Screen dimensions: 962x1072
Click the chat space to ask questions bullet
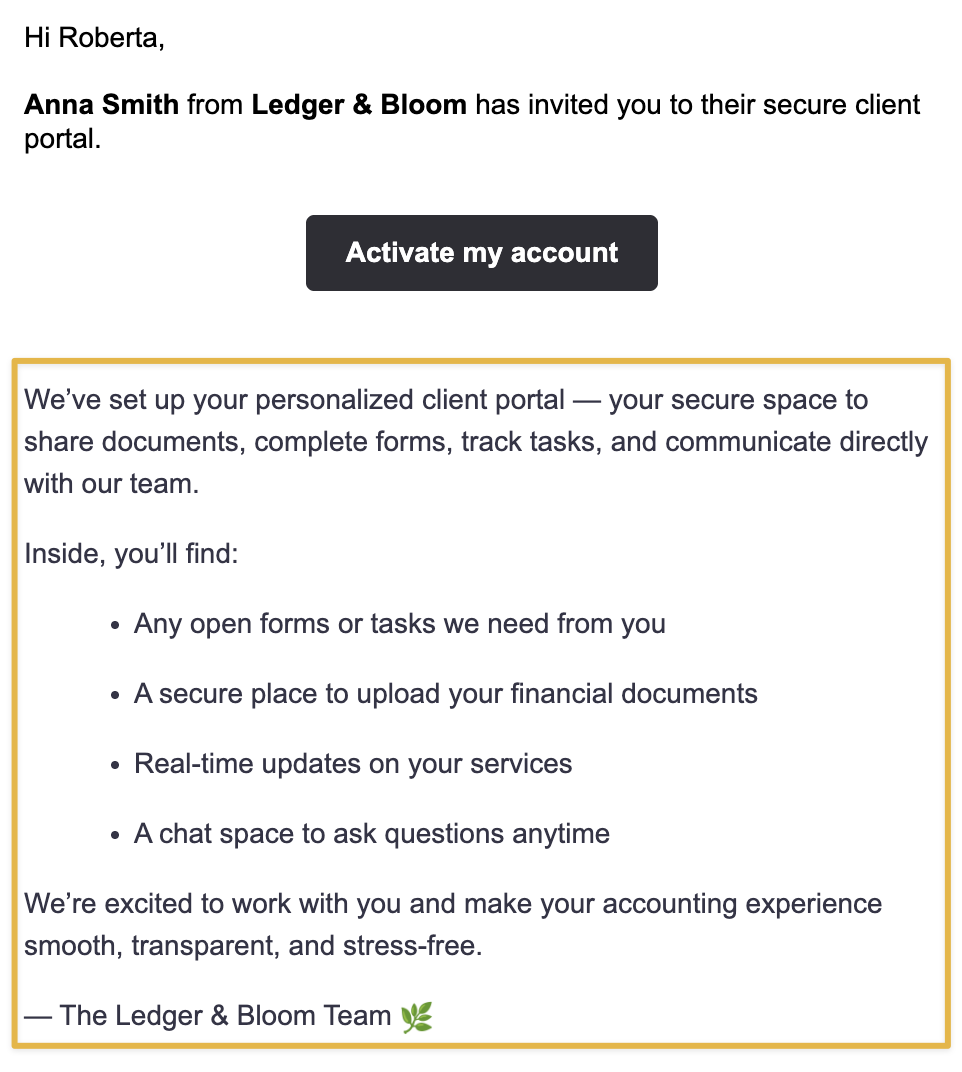pyautogui.click(x=371, y=834)
